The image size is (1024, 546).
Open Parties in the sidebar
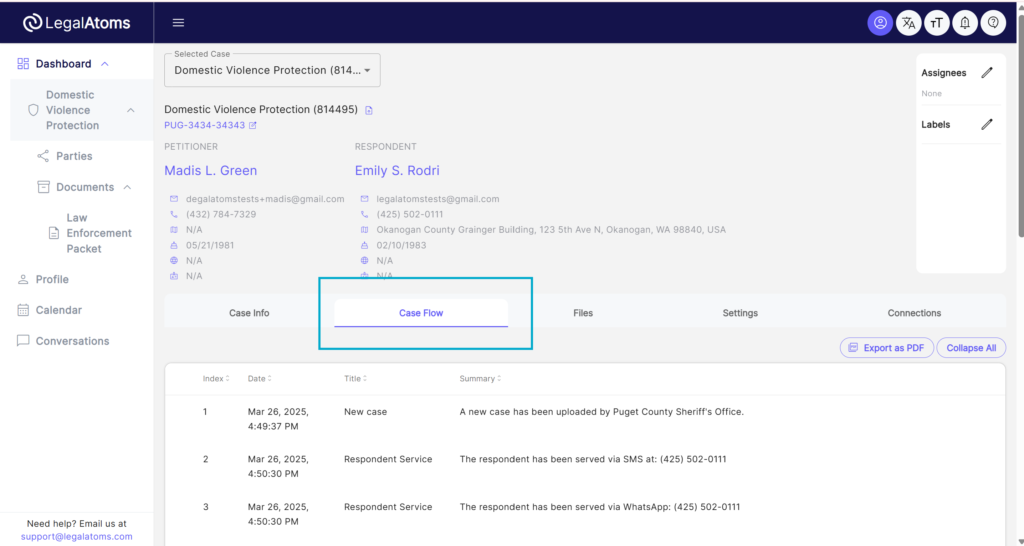(74, 156)
